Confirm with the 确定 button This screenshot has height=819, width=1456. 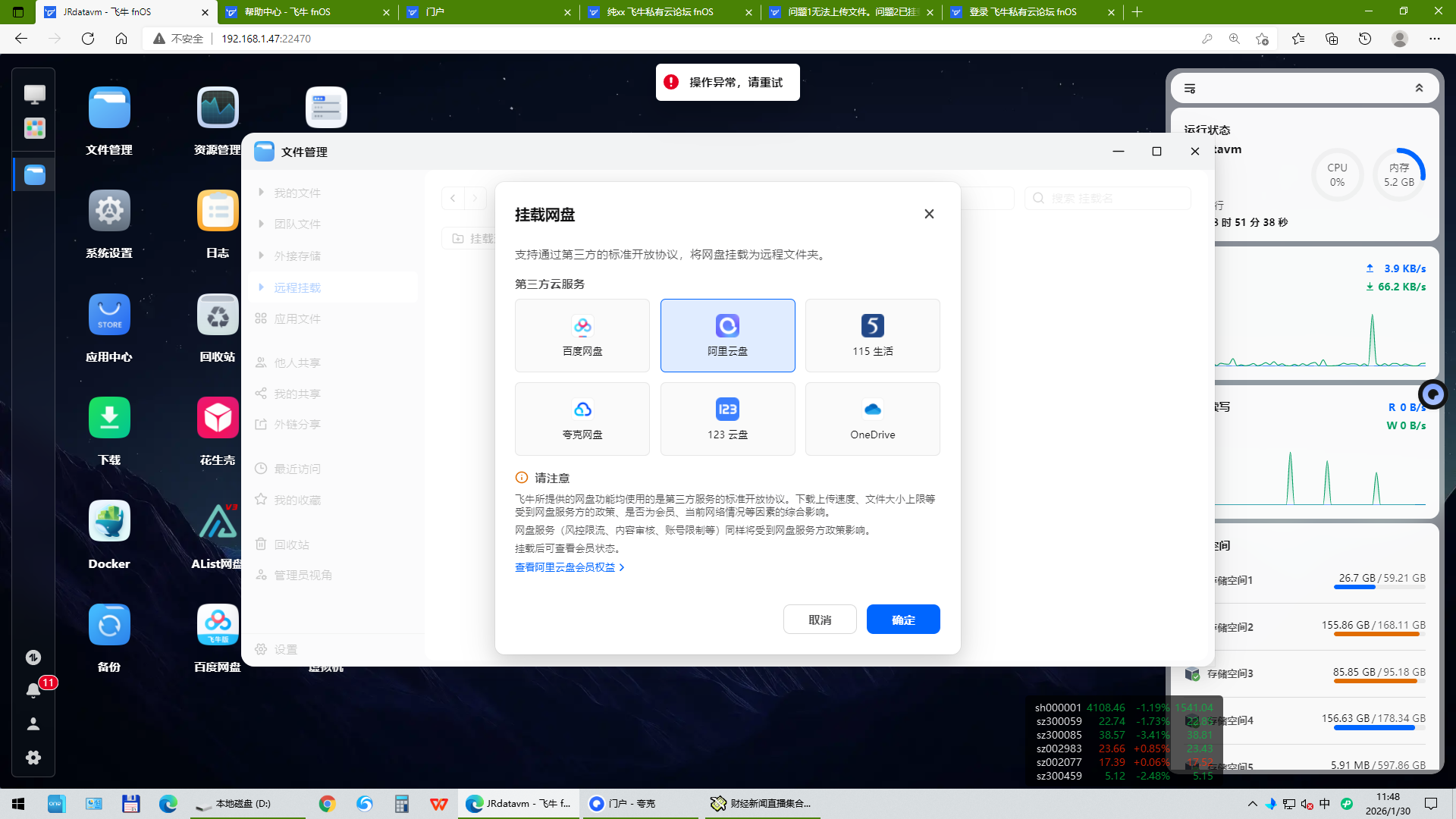(902, 619)
